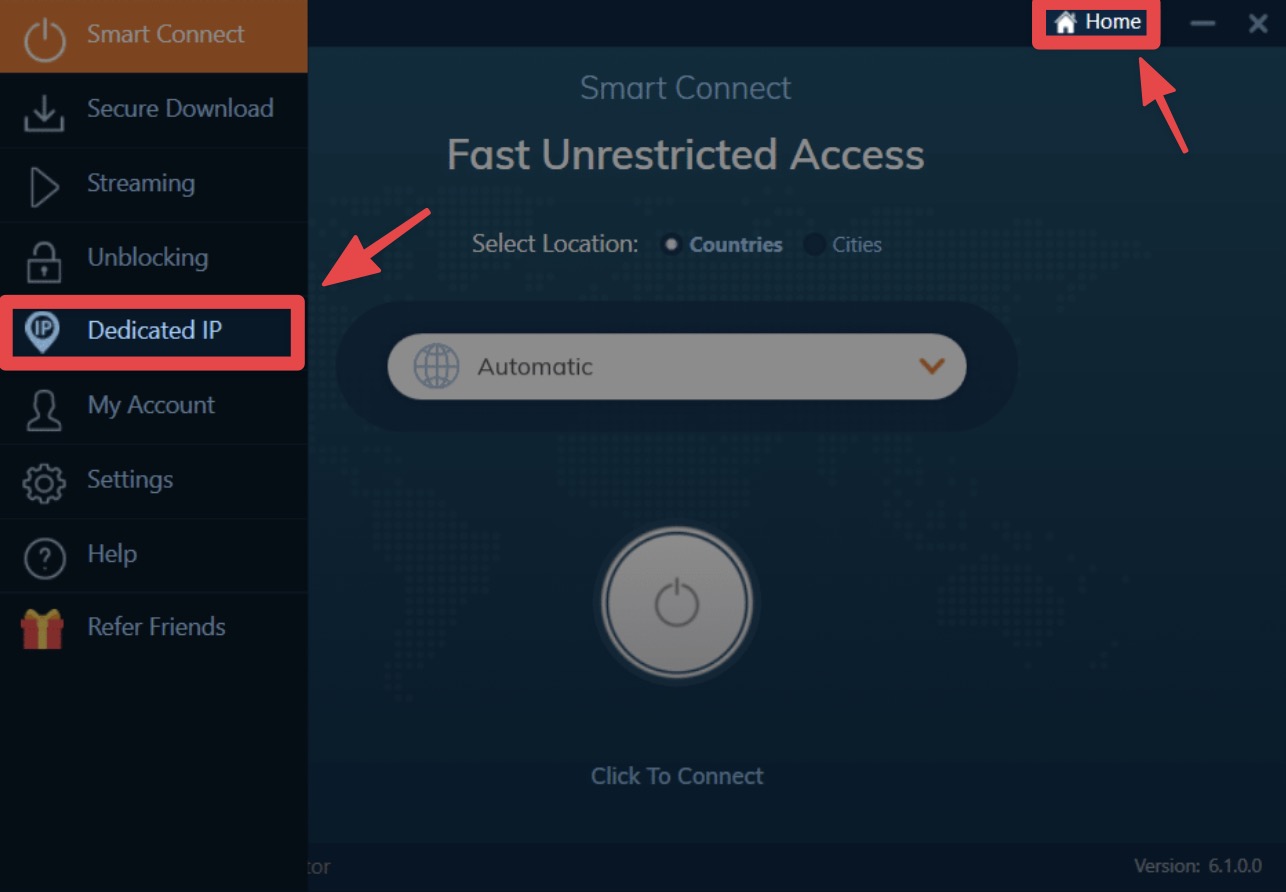Viewport: 1286px width, 892px height.
Task: Click the My Account person icon
Action: 44,408
